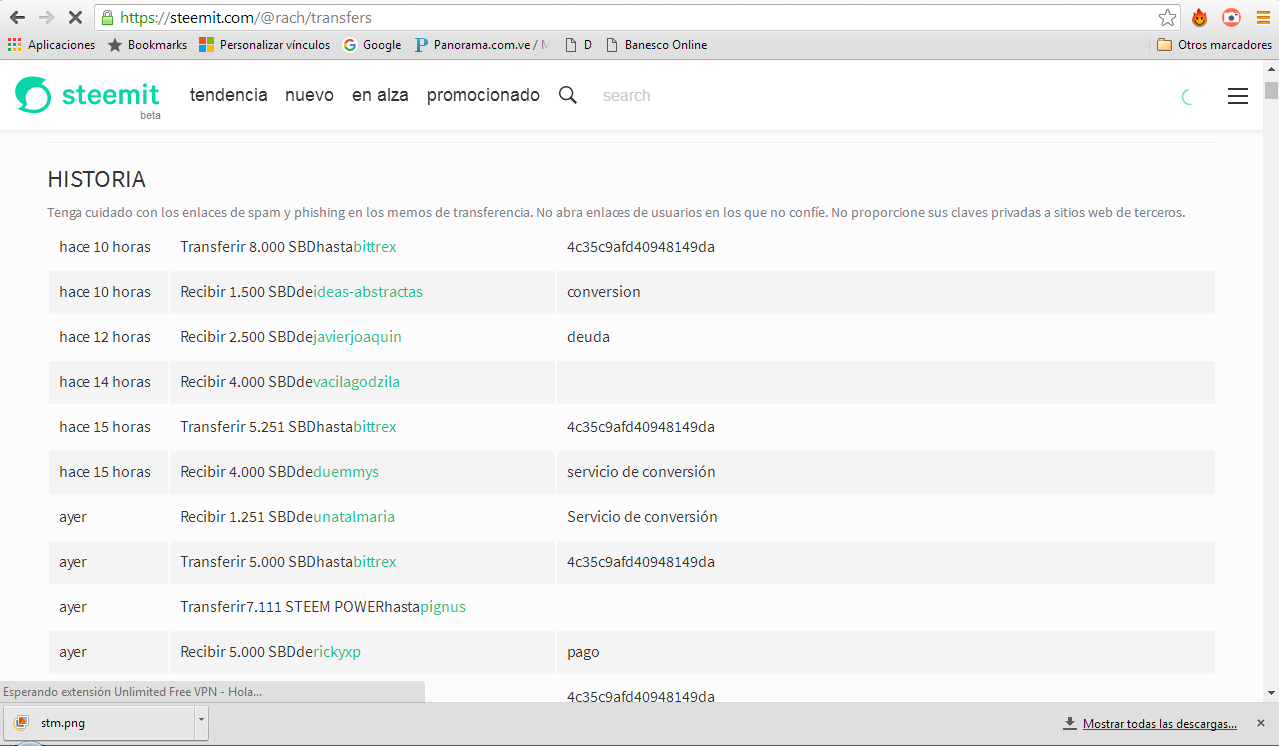Click the browser address bar URL
This screenshot has width=1279, height=746.
[246, 17]
